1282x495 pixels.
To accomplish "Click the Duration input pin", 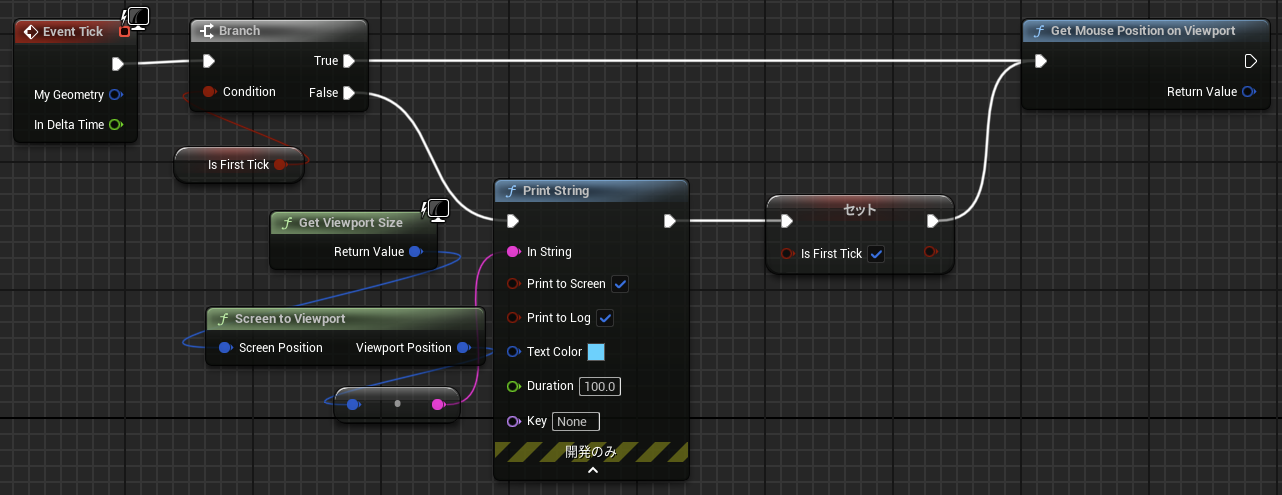I will [x=514, y=386].
